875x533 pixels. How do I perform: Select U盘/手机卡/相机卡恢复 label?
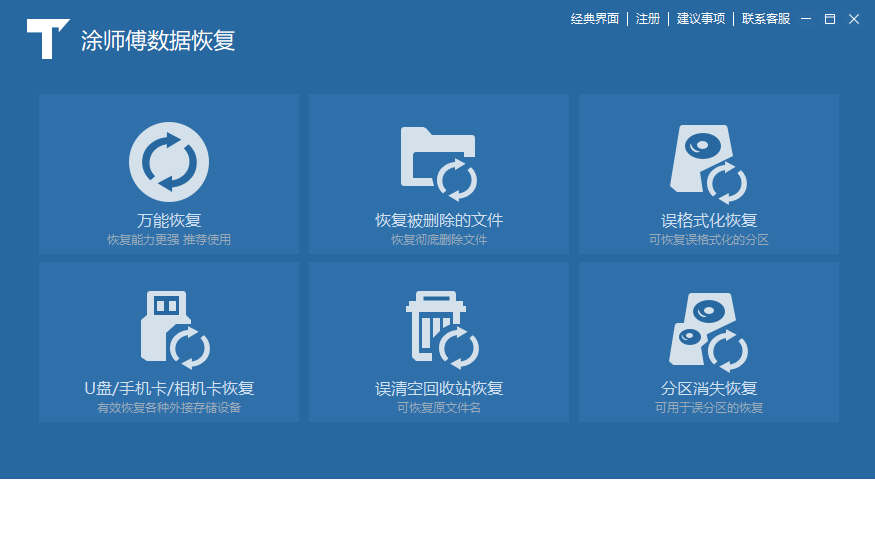(169, 388)
